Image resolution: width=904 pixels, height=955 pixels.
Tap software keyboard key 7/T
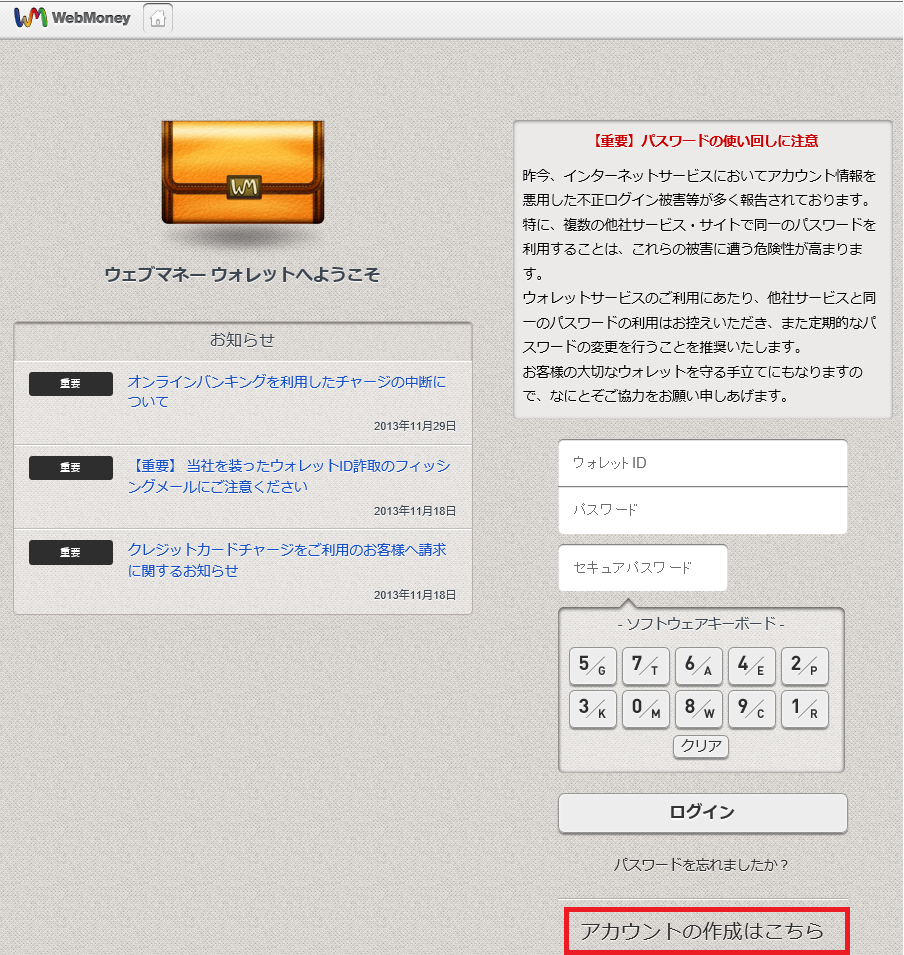[x=646, y=666]
